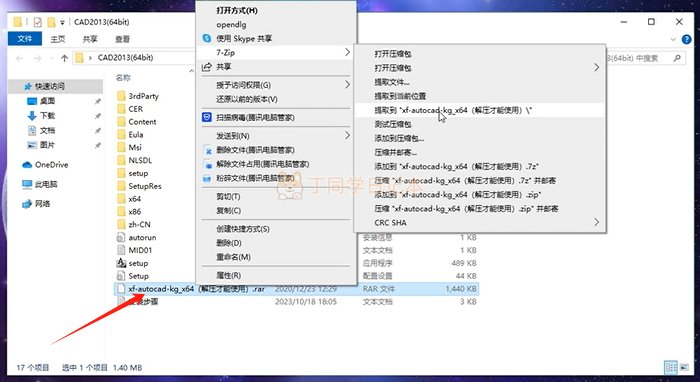Screen dimensions: 700x382
Task: Click the OneDrive cloud icon
Action: pos(27,165)
